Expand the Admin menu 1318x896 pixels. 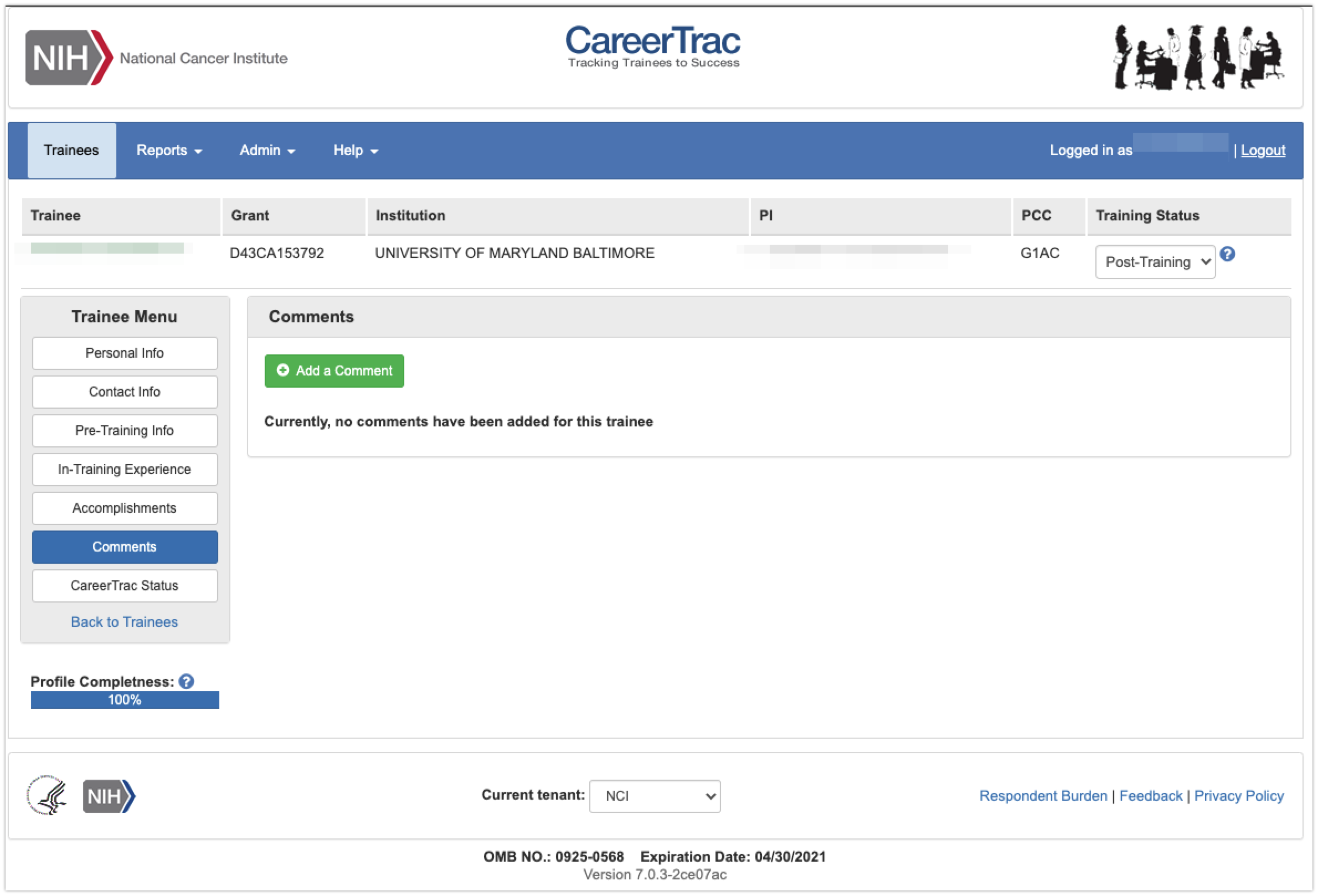click(267, 150)
